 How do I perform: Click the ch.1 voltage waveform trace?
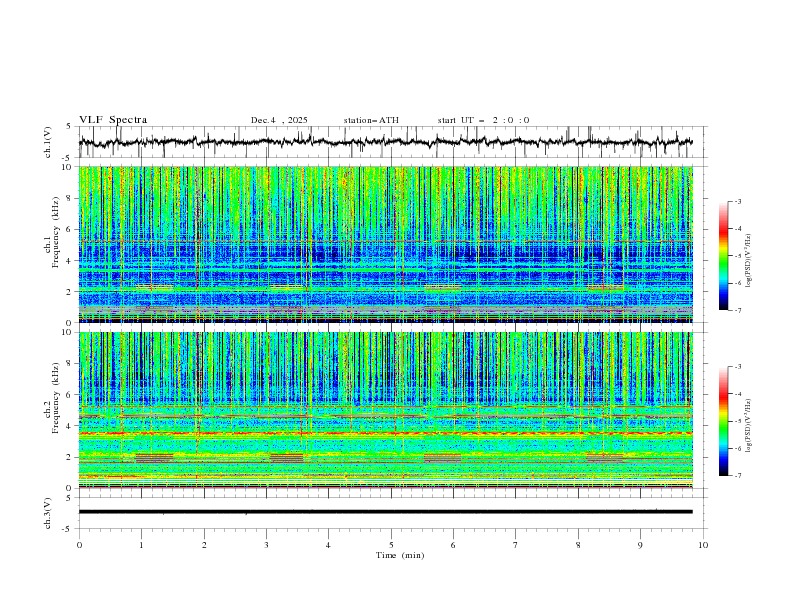[x=386, y=142]
